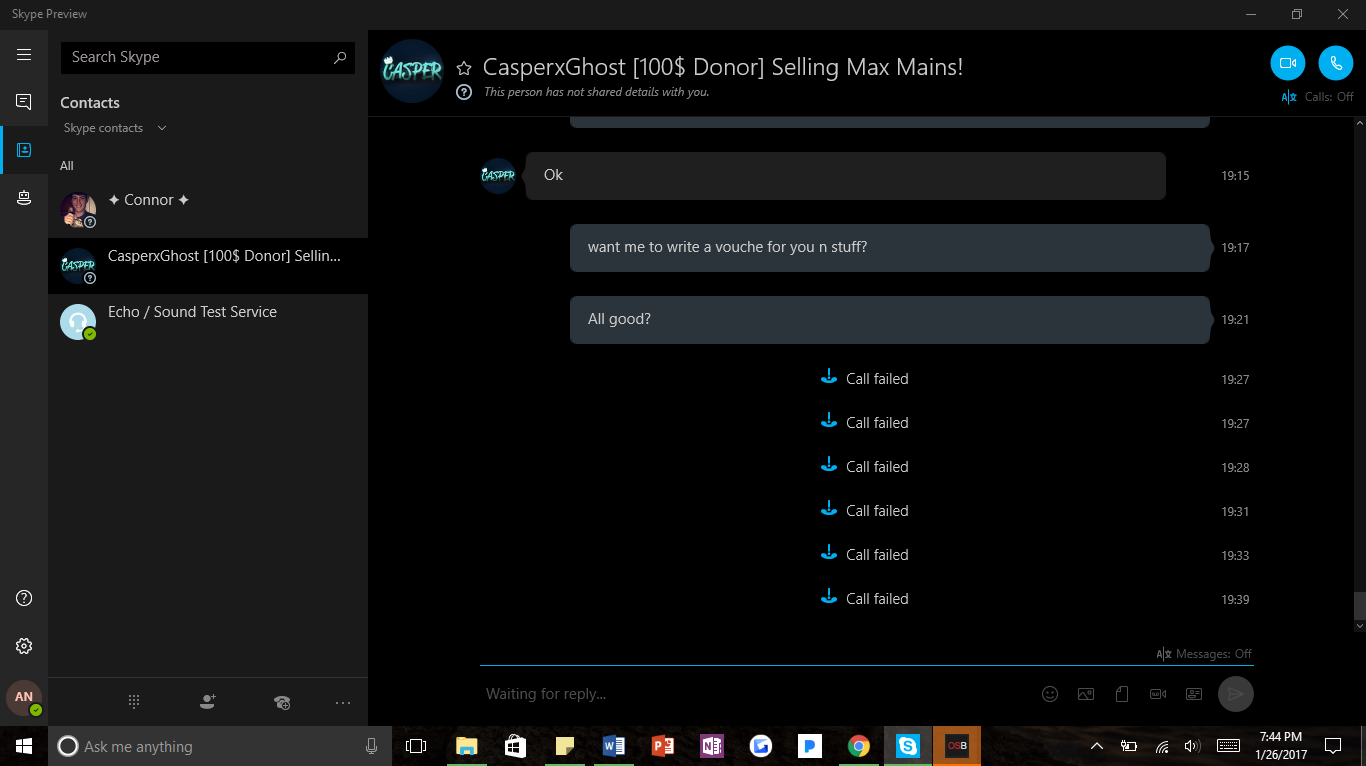This screenshot has height=766, width=1366.
Task: Open PowerPoint from the taskbar
Action: pyautogui.click(x=663, y=746)
